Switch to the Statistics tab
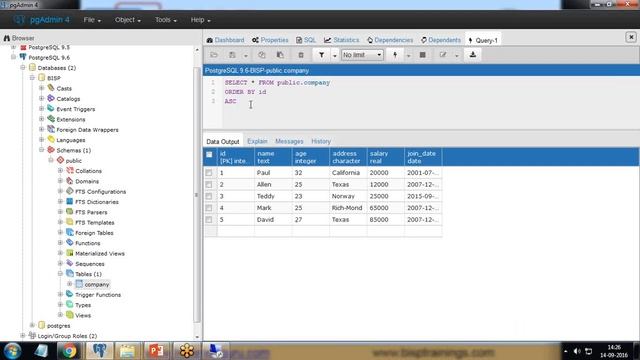This screenshot has width=640, height=360. 342,40
